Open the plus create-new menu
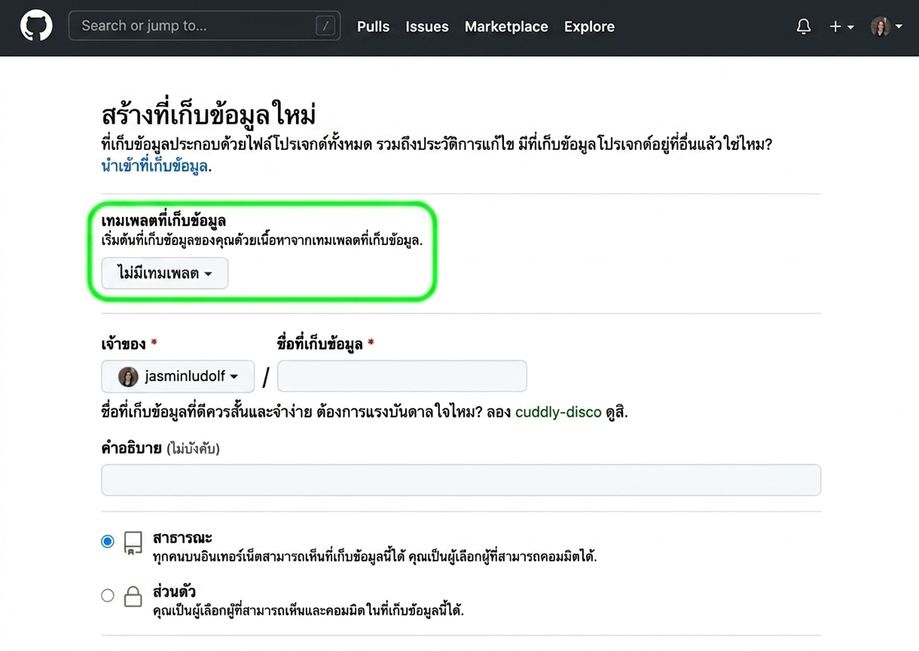 (x=842, y=26)
